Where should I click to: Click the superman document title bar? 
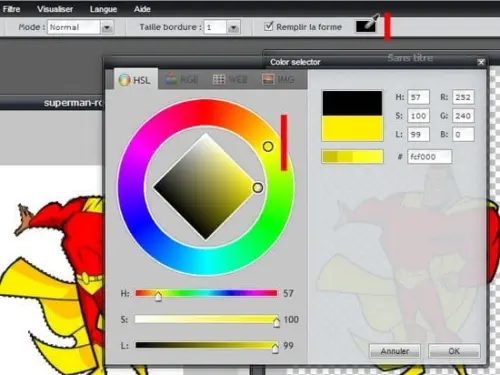(x=52, y=103)
